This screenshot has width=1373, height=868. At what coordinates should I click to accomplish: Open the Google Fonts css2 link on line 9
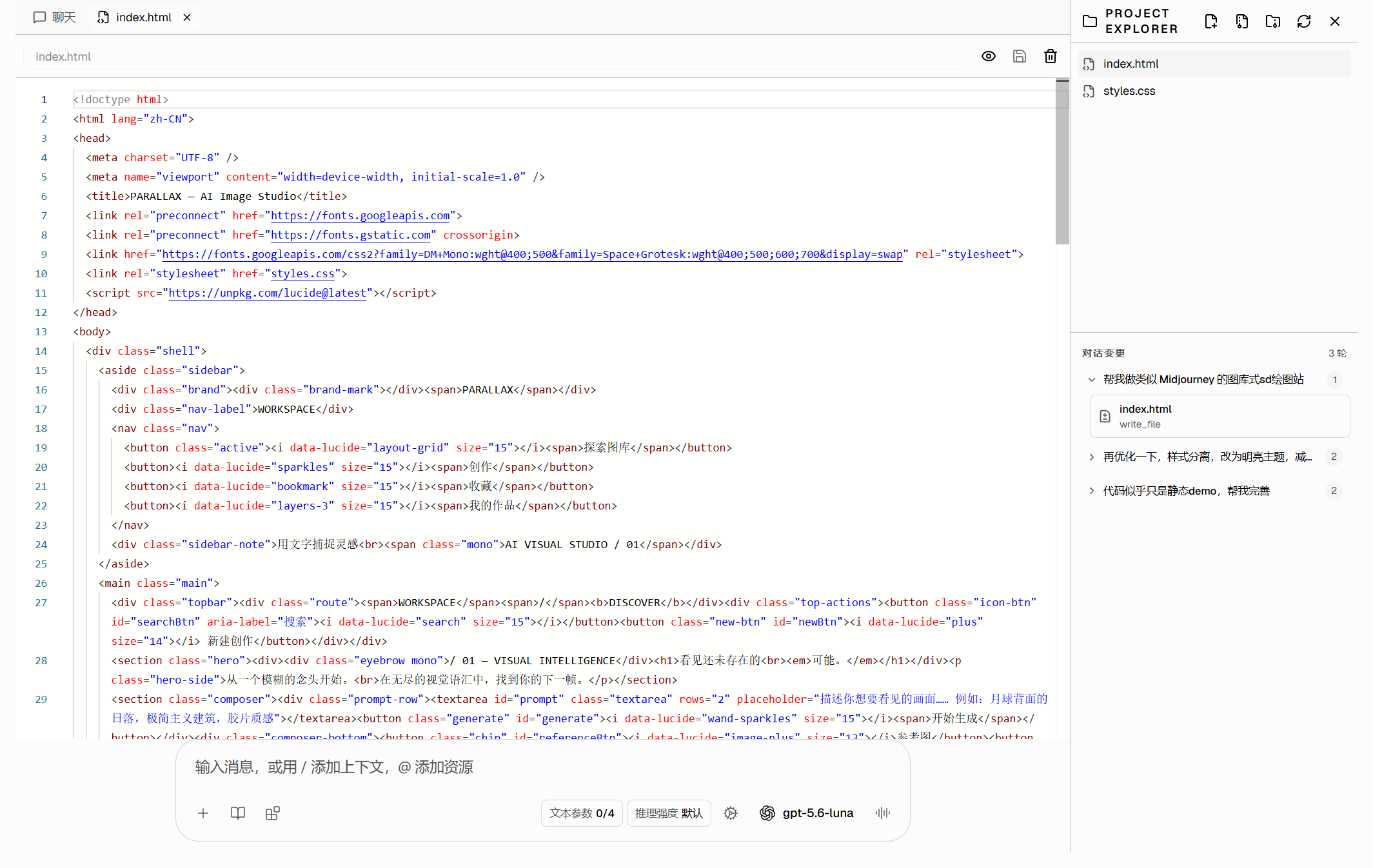[532, 254]
